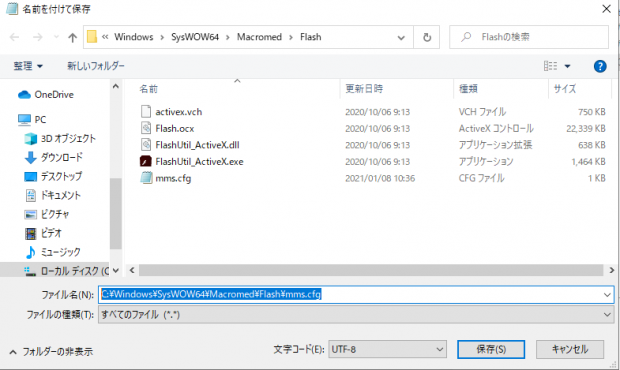620x370 pixels.
Task: Sort by the 種類 column header
Action: pos(468,89)
